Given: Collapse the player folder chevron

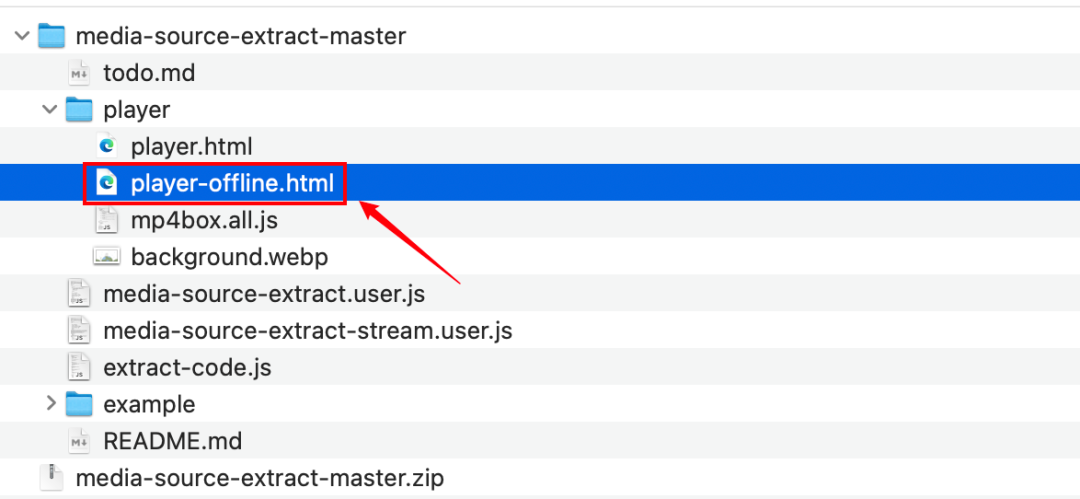Looking at the screenshot, I should pos(49,109).
